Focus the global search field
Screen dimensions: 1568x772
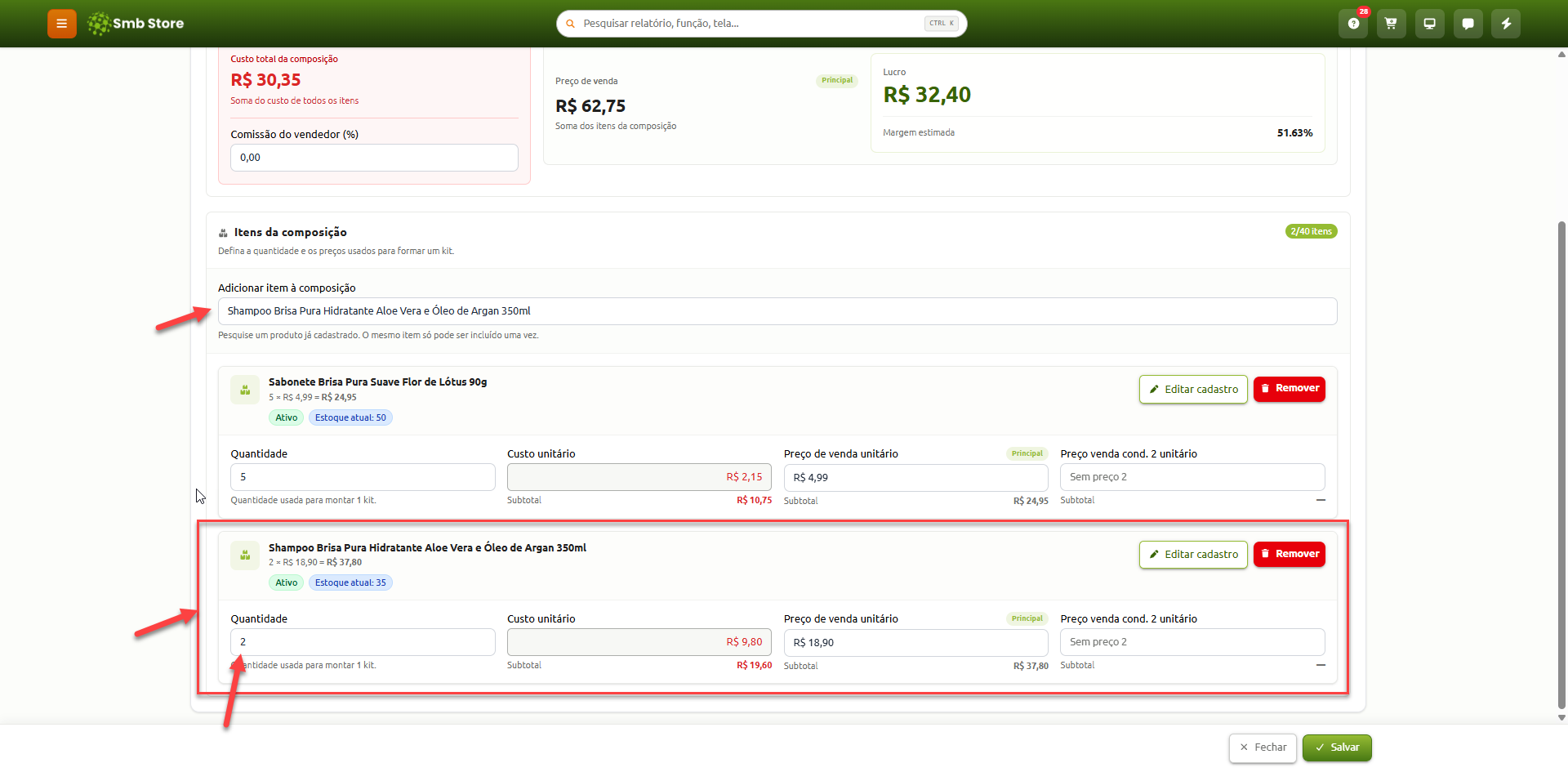(762, 24)
